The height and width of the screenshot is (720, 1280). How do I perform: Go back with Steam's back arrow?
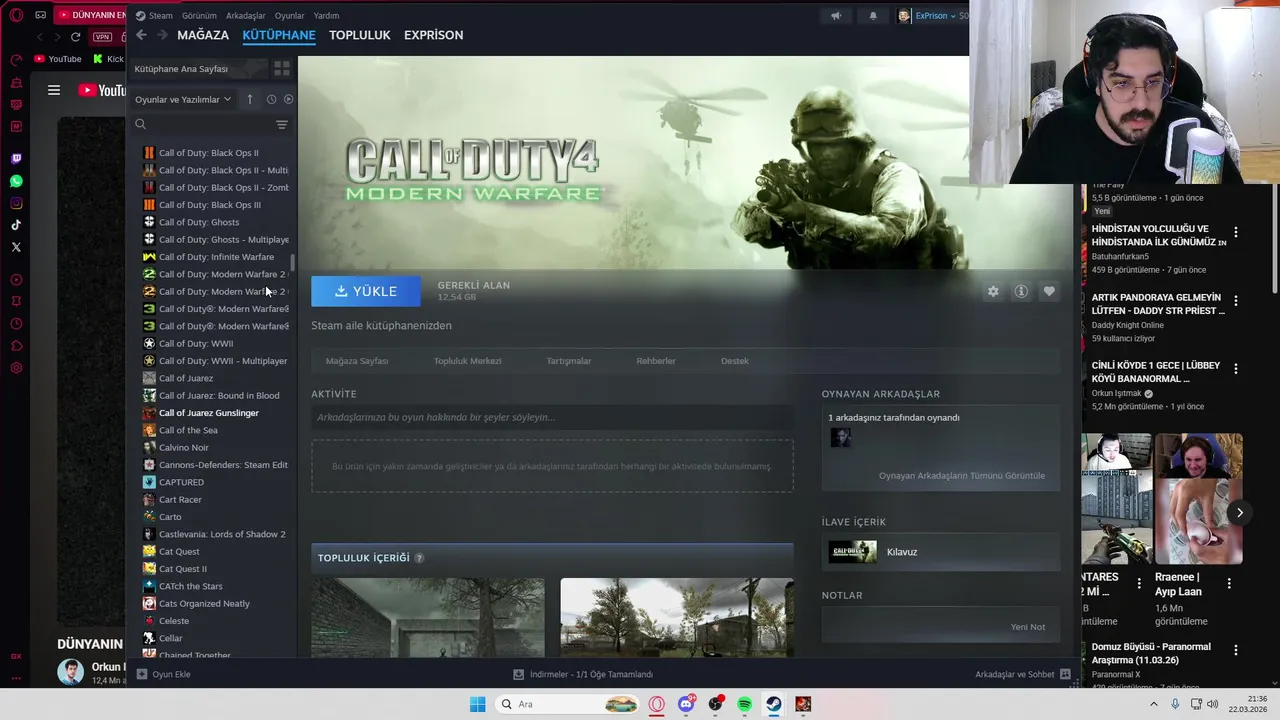click(x=141, y=35)
